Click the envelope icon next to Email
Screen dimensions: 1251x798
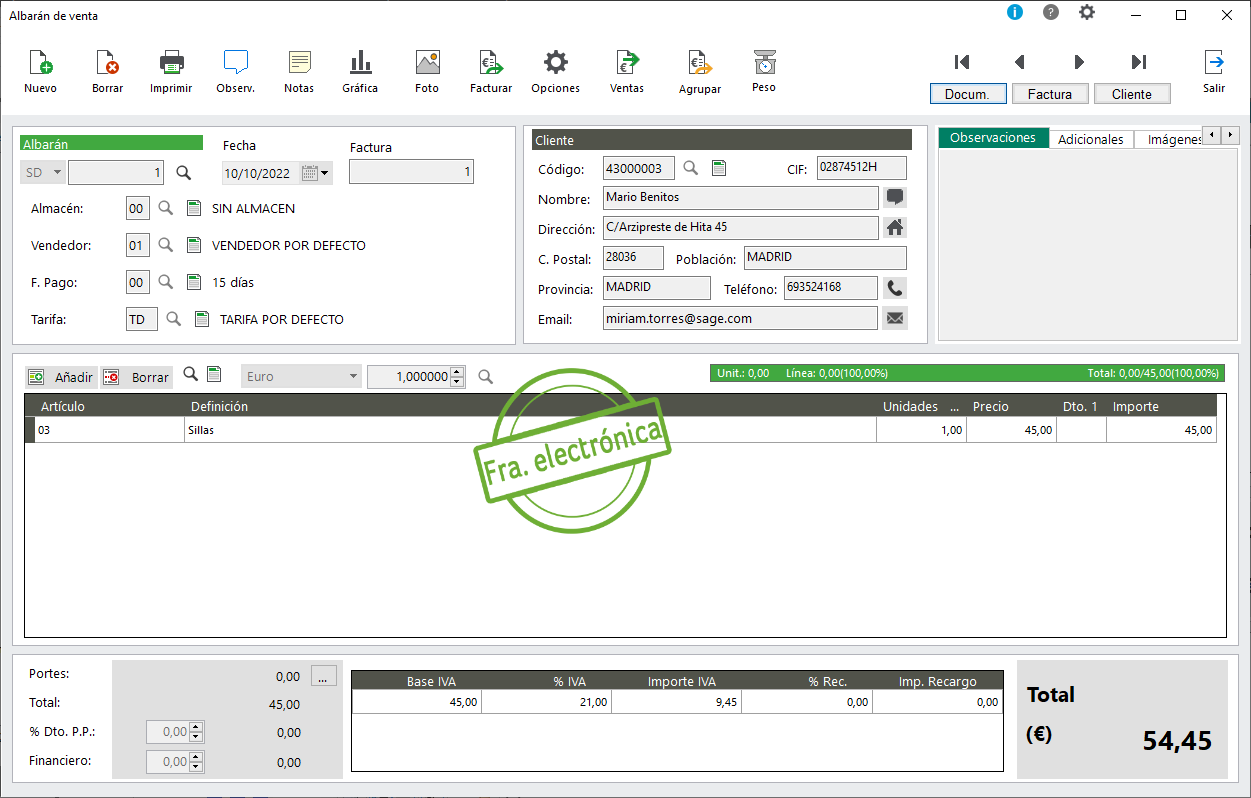895,319
